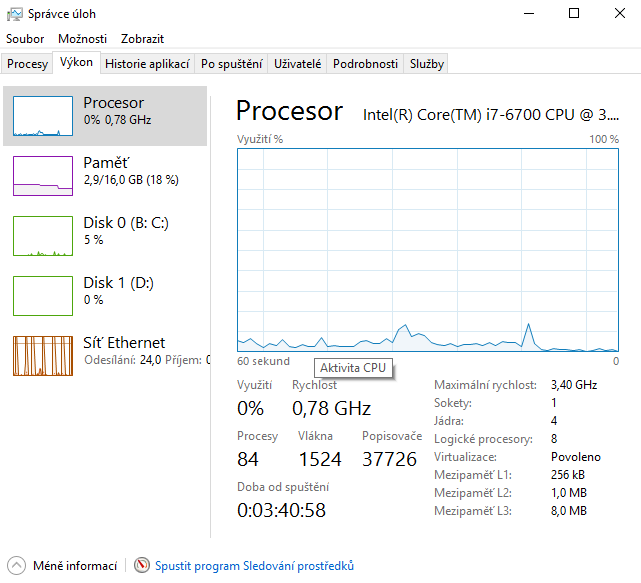The height and width of the screenshot is (583, 641).
Task: Open the Podrobnosti tab
Action: coord(365,64)
